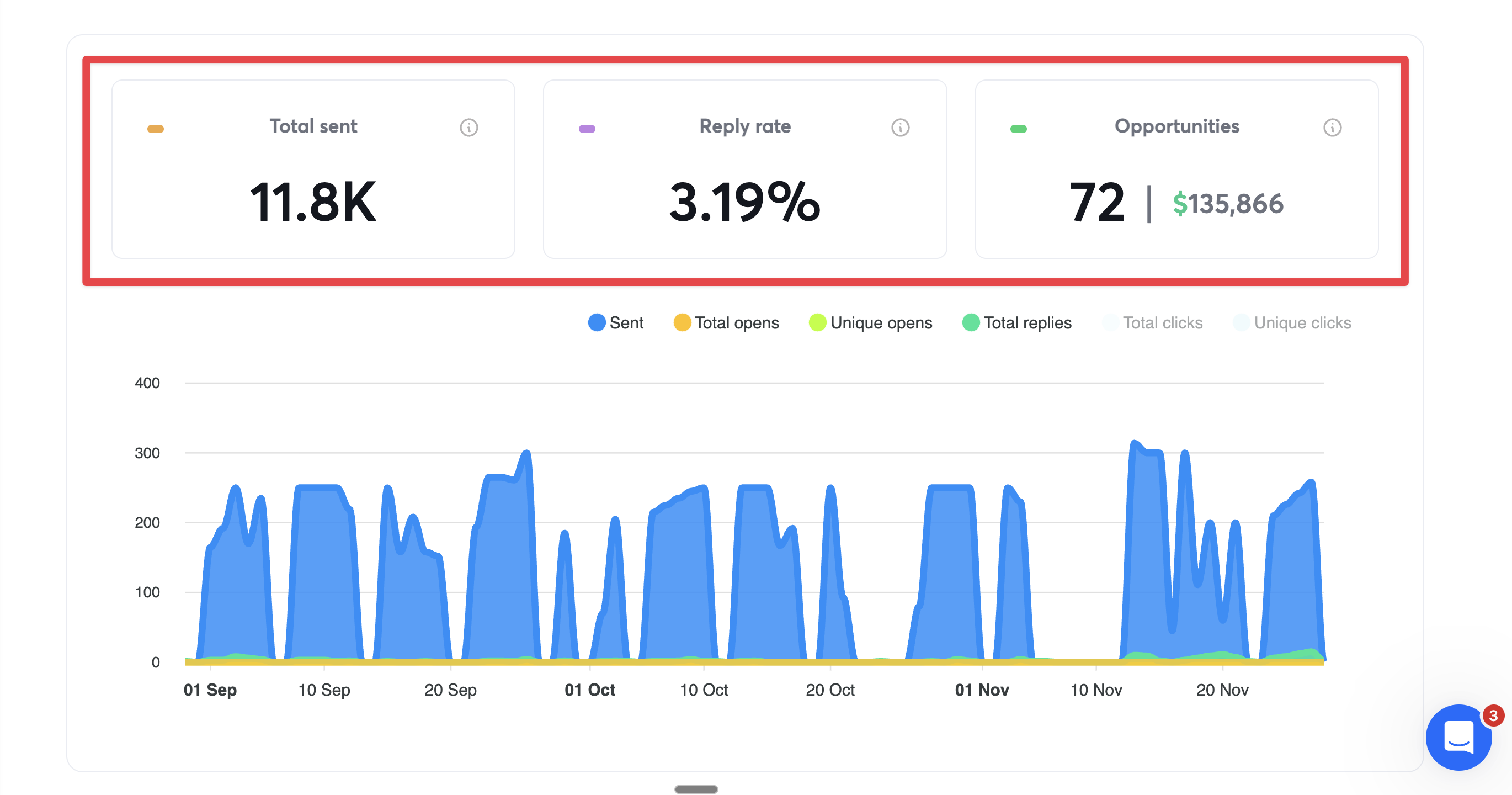1512x795 pixels.
Task: Click the drag handle at the bottom
Action: coord(697,789)
